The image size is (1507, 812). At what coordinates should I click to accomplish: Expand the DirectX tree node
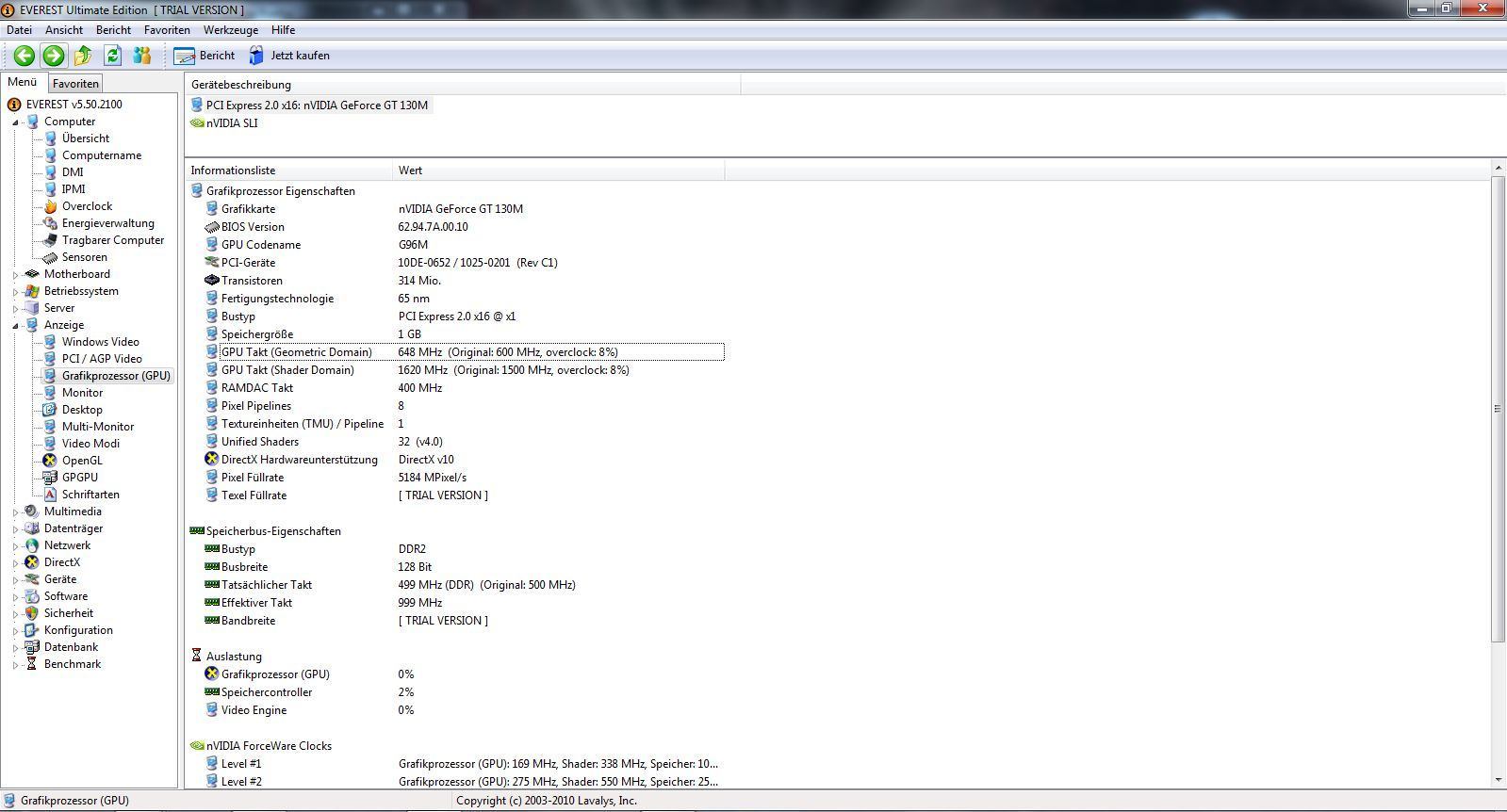(16, 563)
